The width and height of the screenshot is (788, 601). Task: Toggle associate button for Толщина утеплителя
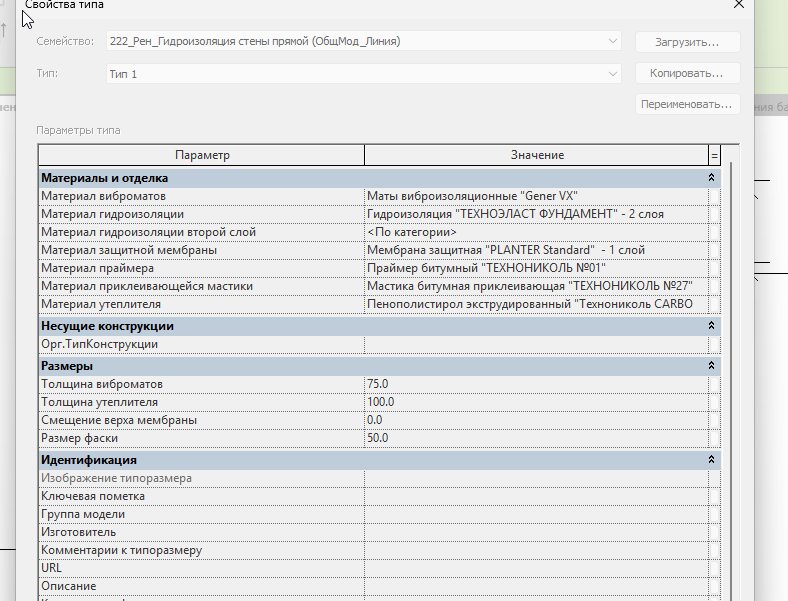tap(714, 402)
